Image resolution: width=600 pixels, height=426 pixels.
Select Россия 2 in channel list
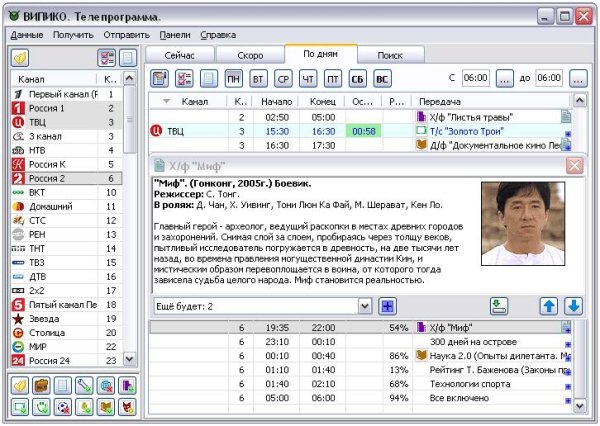(x=67, y=178)
